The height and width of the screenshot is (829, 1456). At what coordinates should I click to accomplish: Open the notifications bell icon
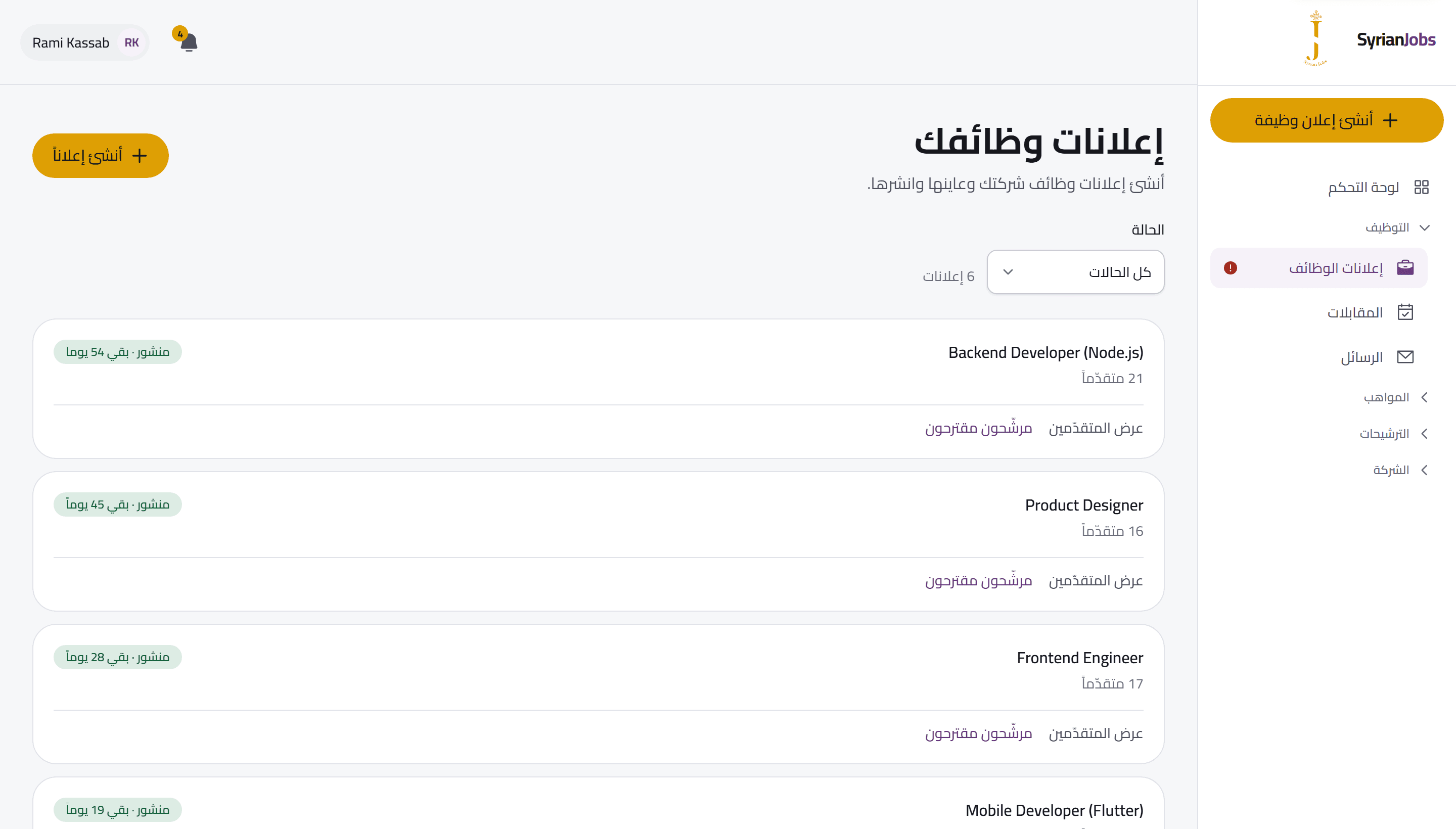(189, 42)
